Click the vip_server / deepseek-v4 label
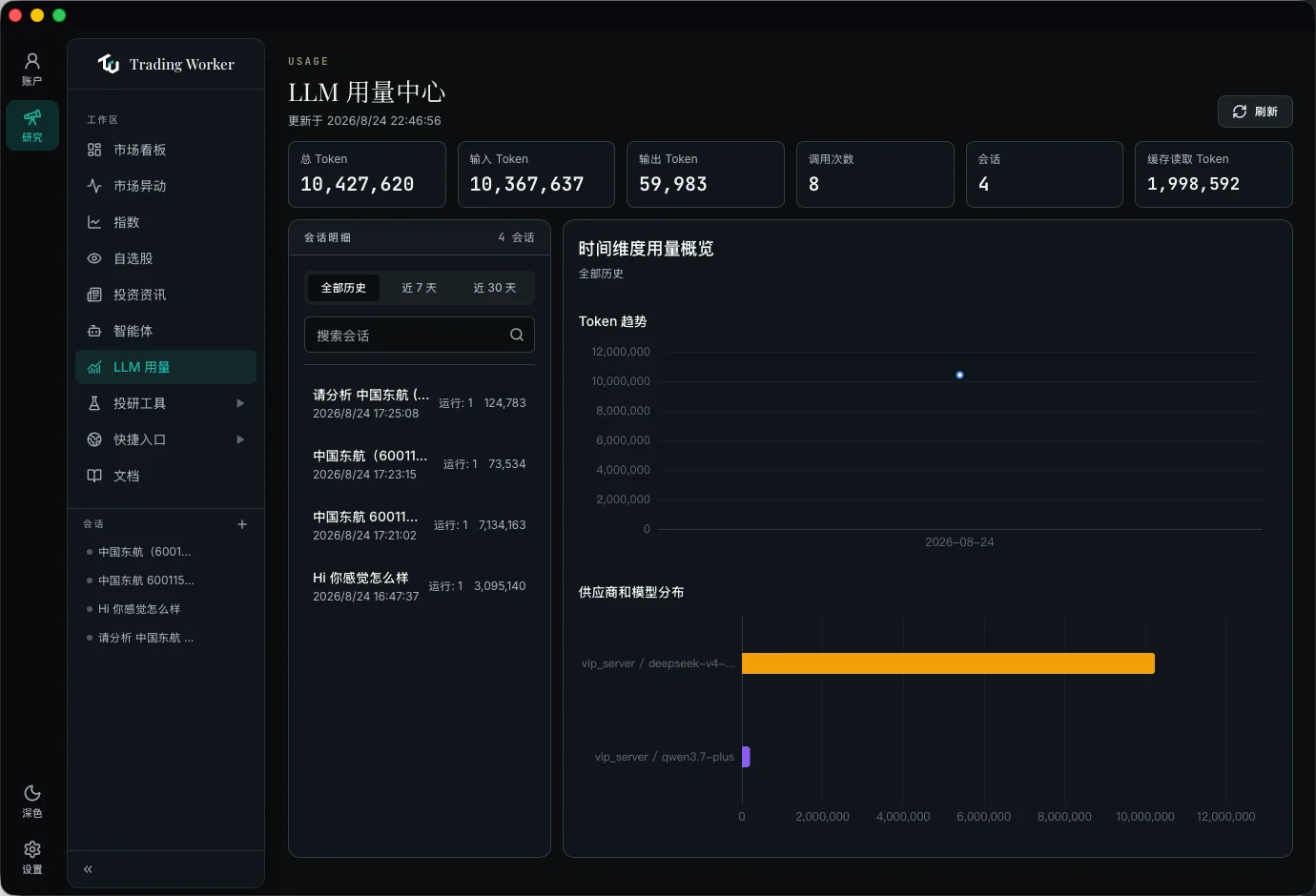 click(658, 663)
